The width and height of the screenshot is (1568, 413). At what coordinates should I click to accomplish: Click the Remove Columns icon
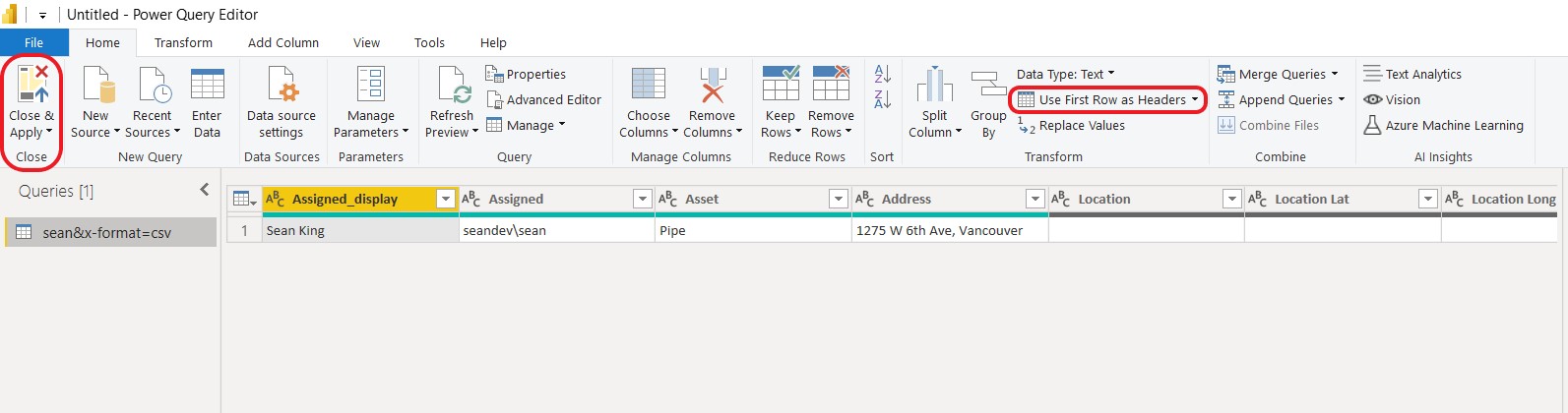point(713,84)
